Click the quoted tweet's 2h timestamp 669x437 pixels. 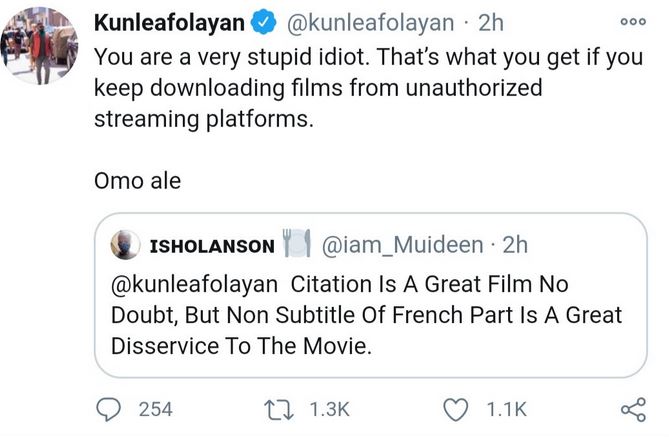[x=513, y=245]
